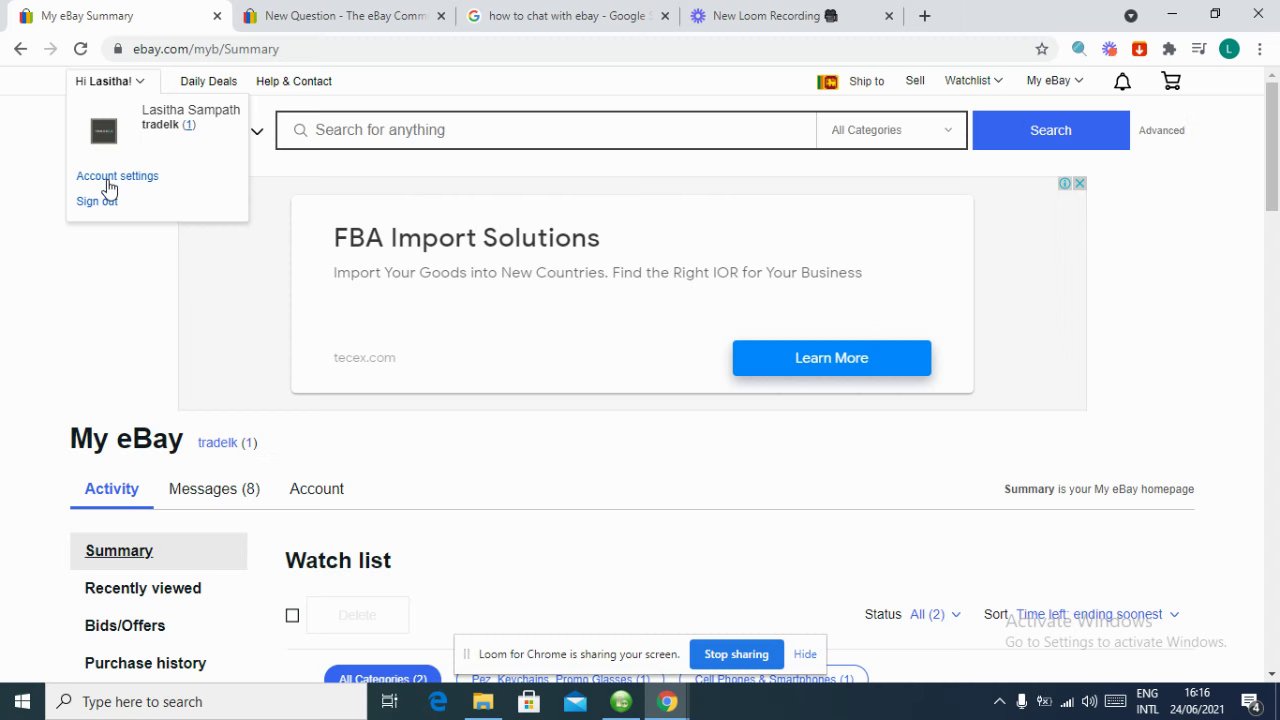
Task: Switch to how to chat with ebay tab
Action: [x=567, y=16]
